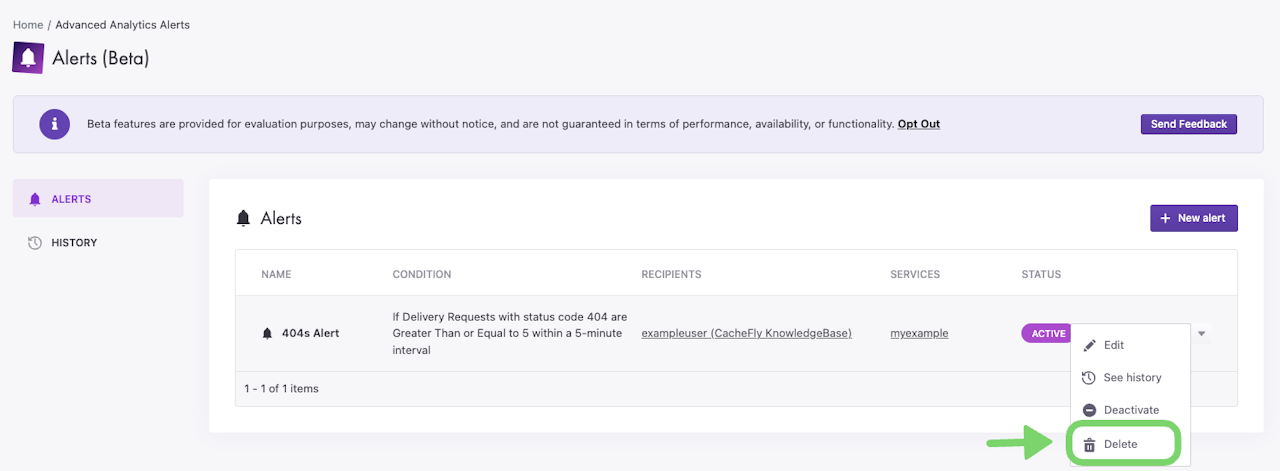Click the bell icon beside the 404s Alert name

(x=267, y=333)
